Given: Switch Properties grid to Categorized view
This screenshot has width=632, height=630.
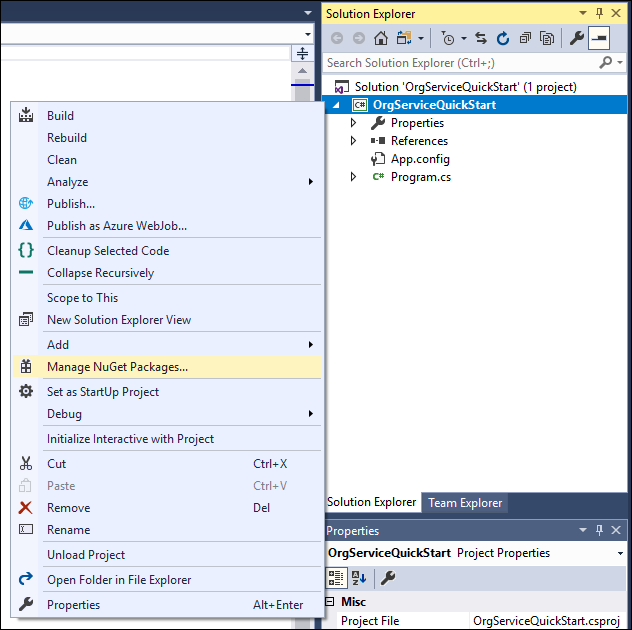Looking at the screenshot, I should tap(336, 578).
